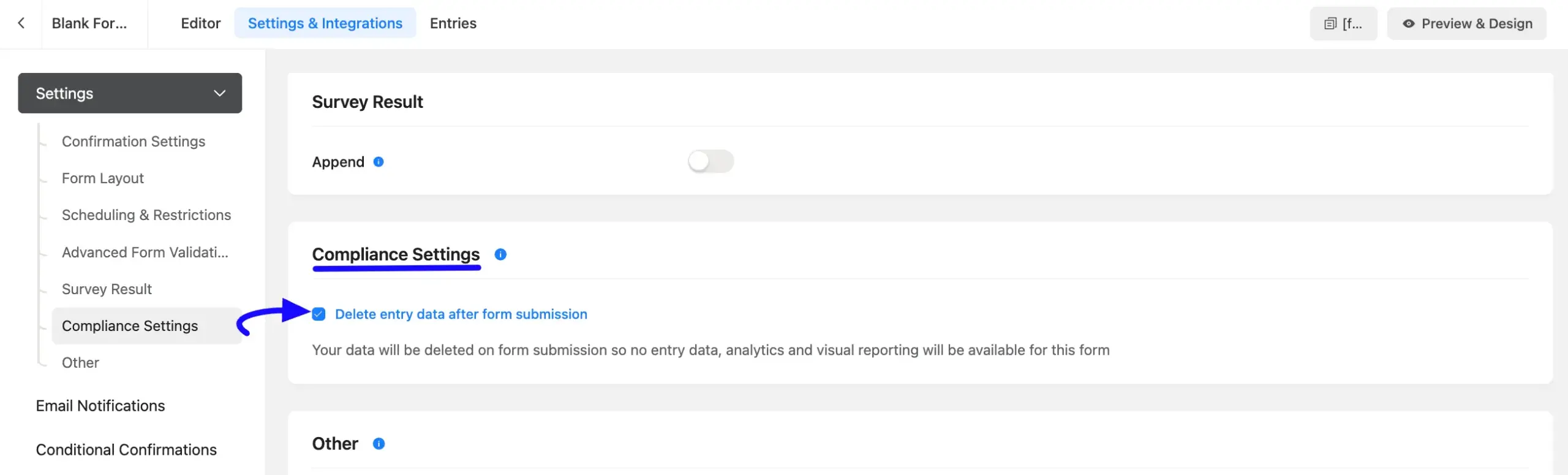Click the shortcode copy icon button
The width and height of the screenshot is (1568, 475).
click(1343, 24)
